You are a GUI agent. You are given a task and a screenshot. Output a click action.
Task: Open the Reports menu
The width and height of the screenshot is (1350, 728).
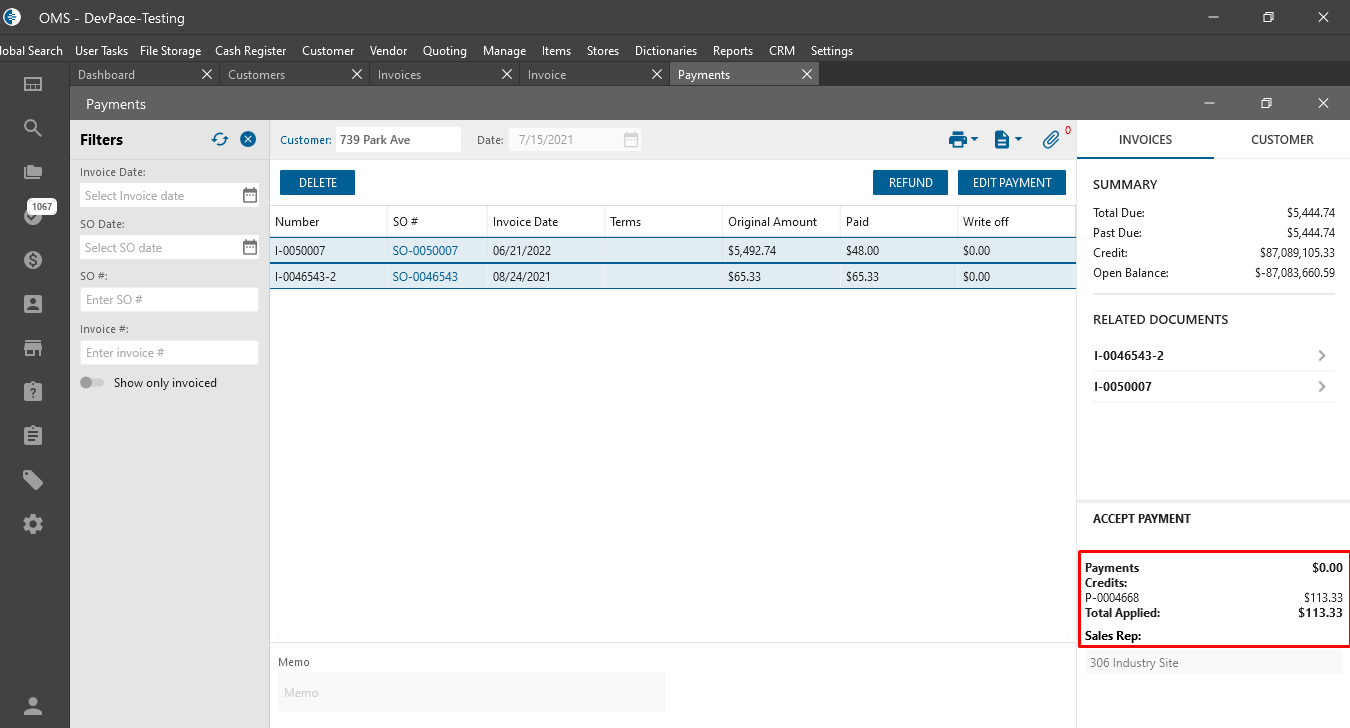[732, 51]
